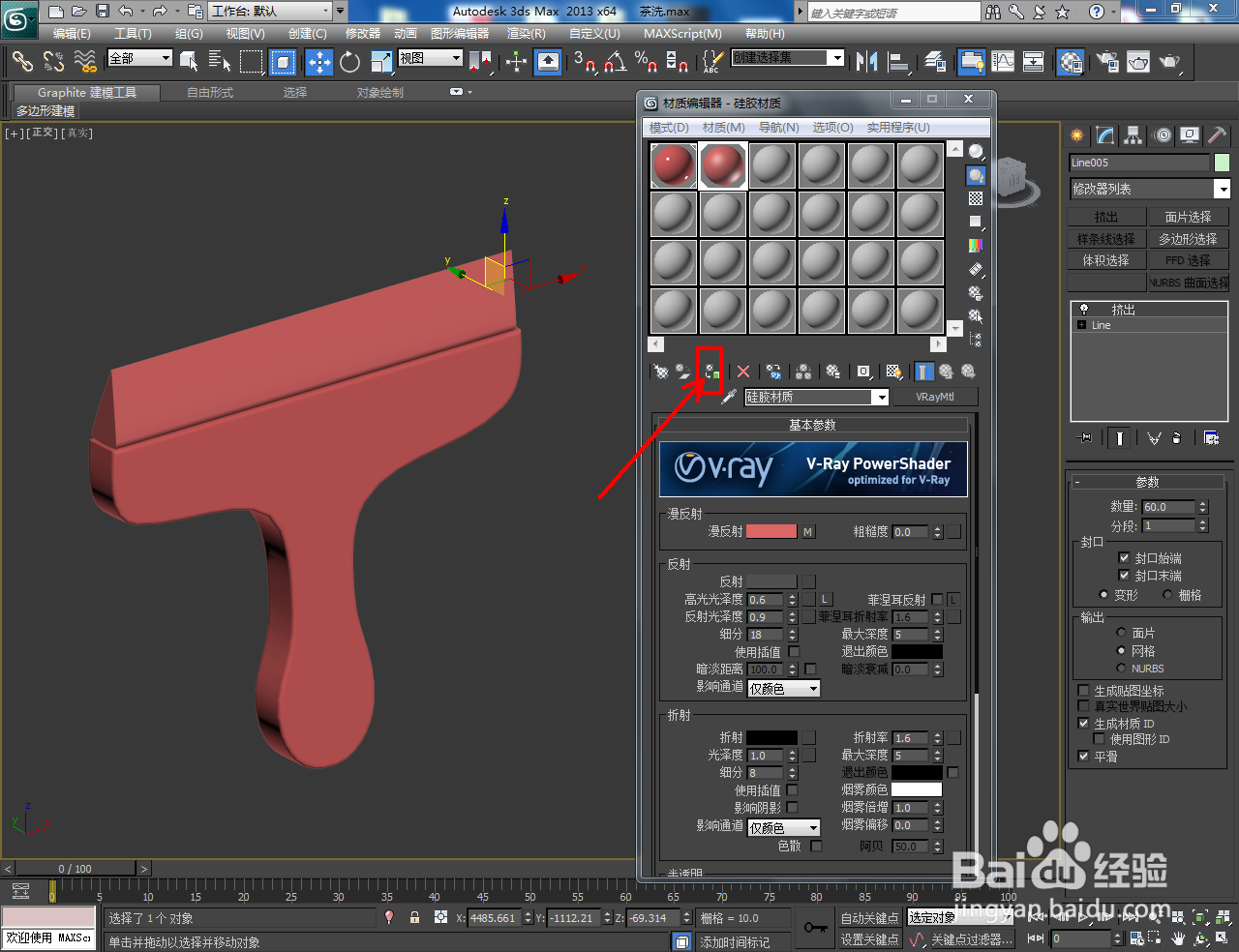Toggle checkered Background icon for sample slots
1239x952 pixels.
click(976, 198)
